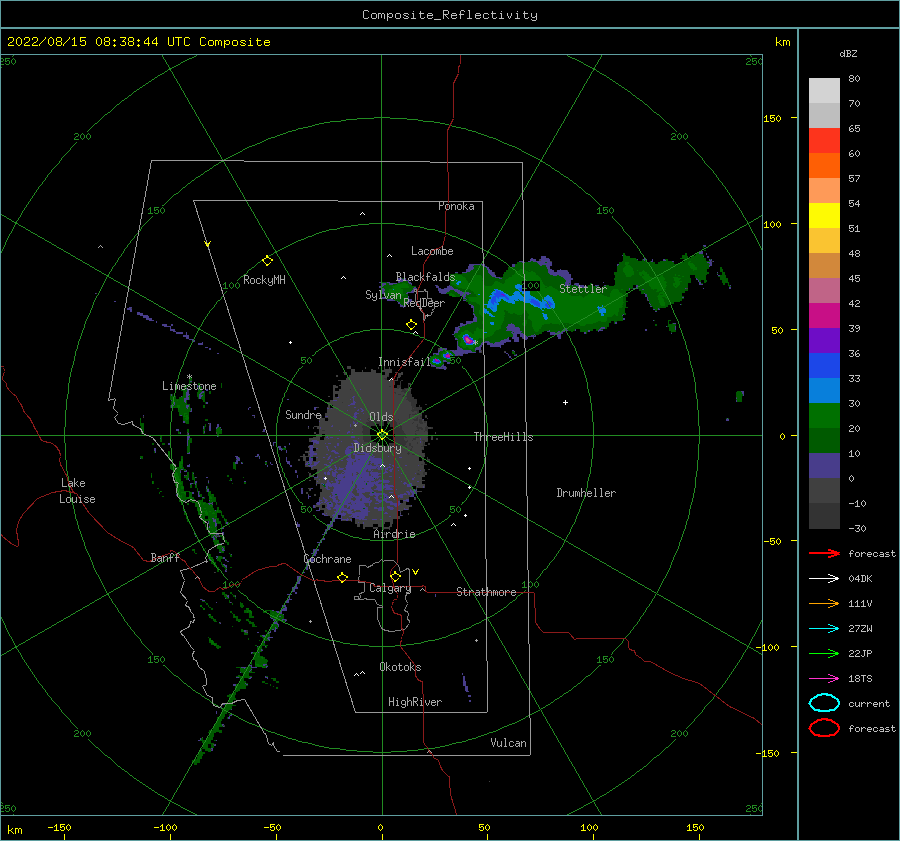Screen dimensions: 900x841
Task: Click the Strathmore town label
Action: (486, 592)
